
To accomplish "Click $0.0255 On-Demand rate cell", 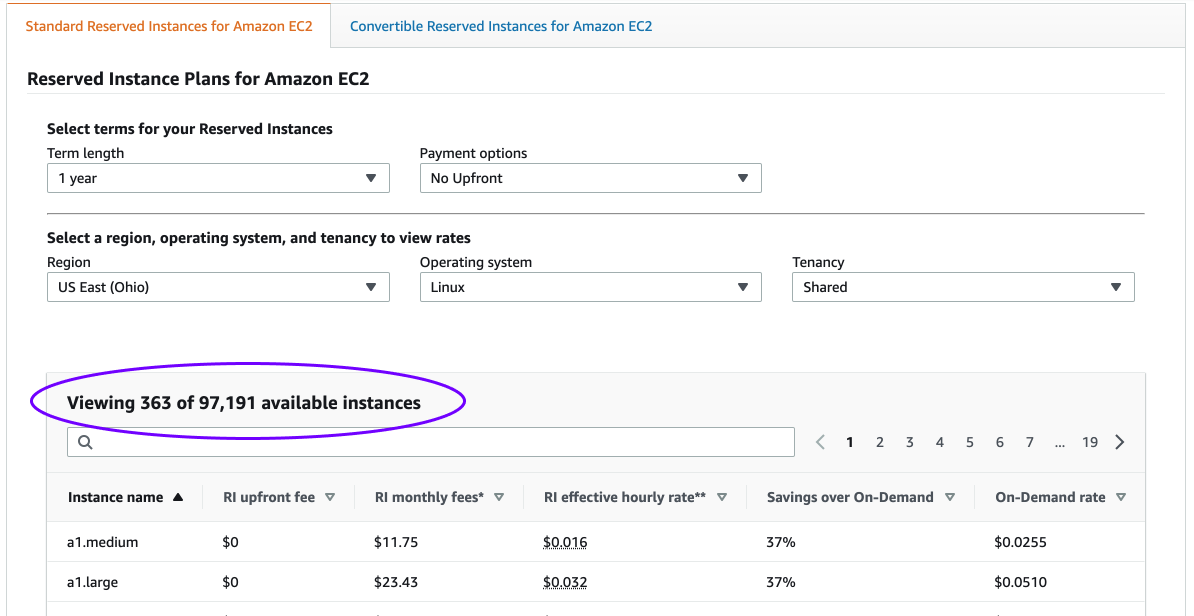I will (x=1020, y=543).
